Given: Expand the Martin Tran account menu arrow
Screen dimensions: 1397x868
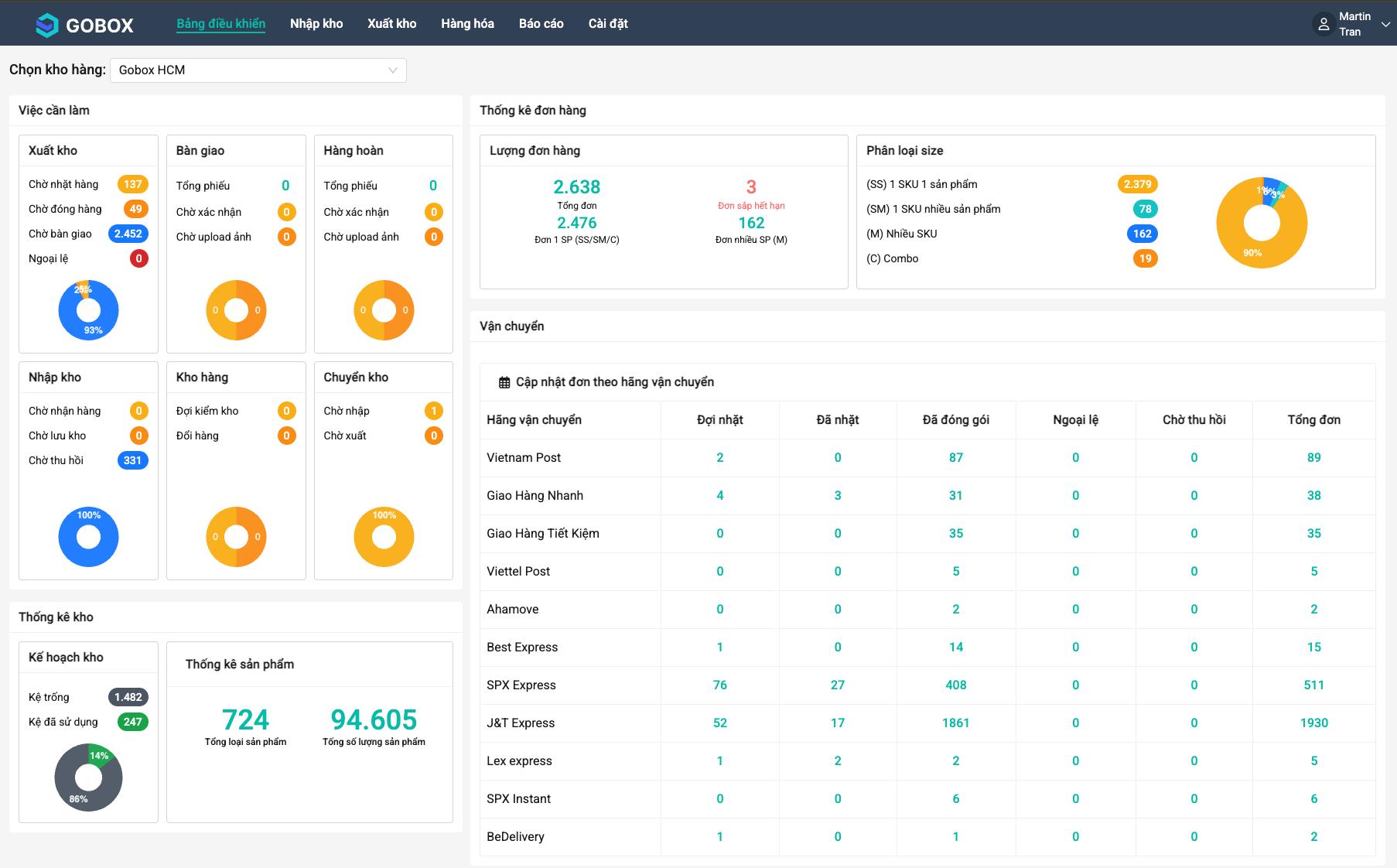Looking at the screenshot, I should tap(1385, 25).
